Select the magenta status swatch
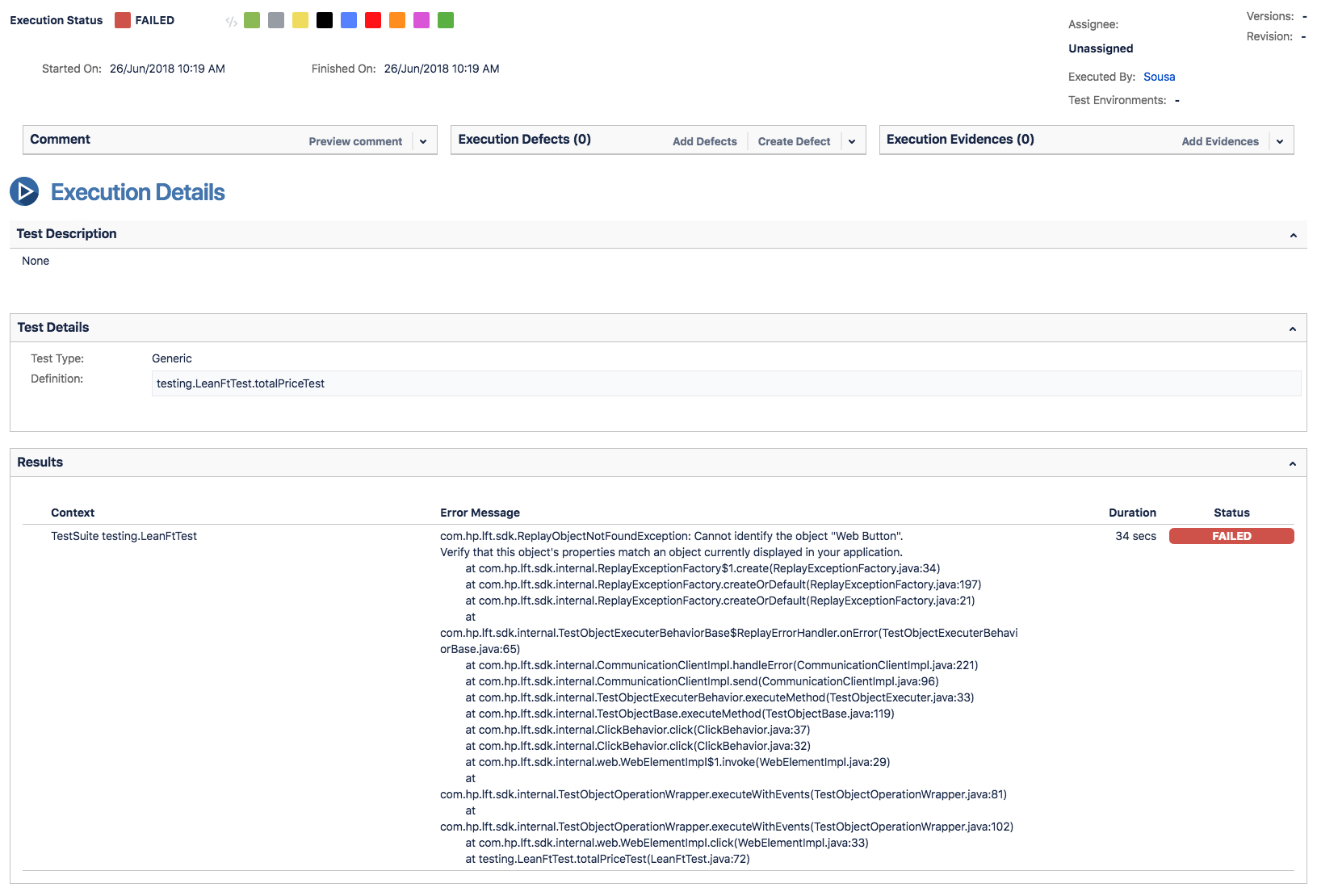Image resolution: width=1317 pixels, height=896 pixels. tap(422, 20)
